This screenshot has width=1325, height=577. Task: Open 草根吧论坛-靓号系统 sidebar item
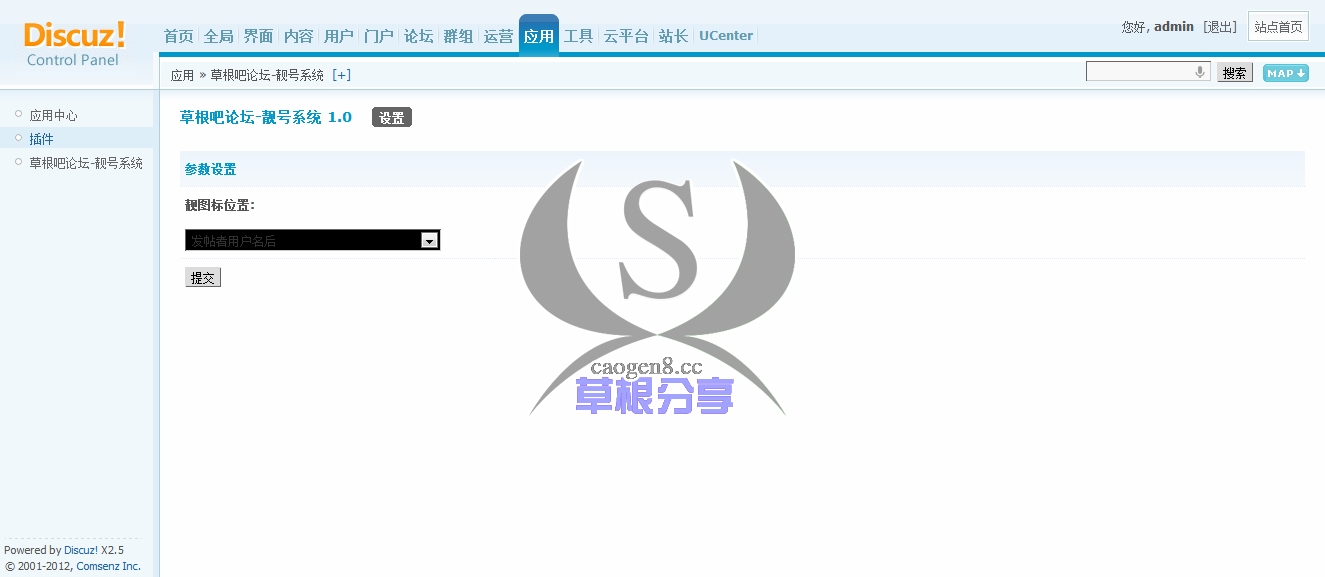tap(86, 163)
